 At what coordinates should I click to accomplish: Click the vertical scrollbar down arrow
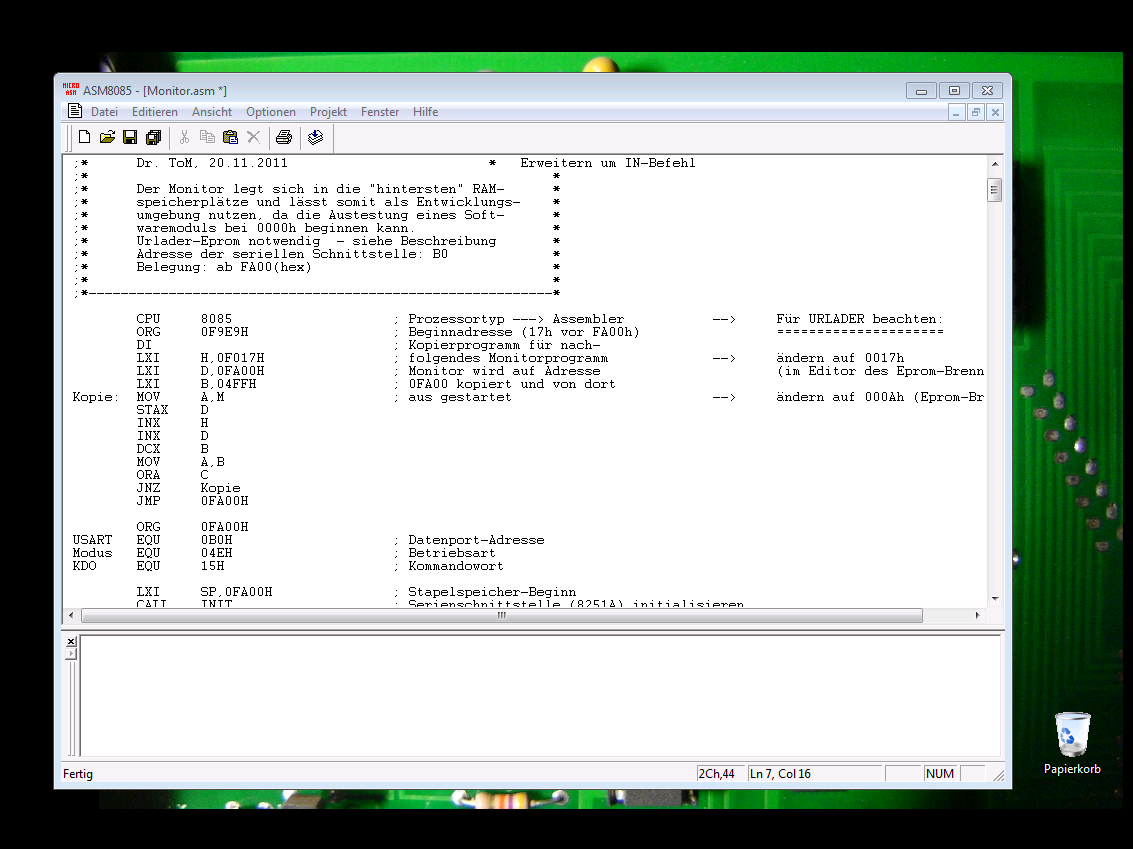click(995, 598)
